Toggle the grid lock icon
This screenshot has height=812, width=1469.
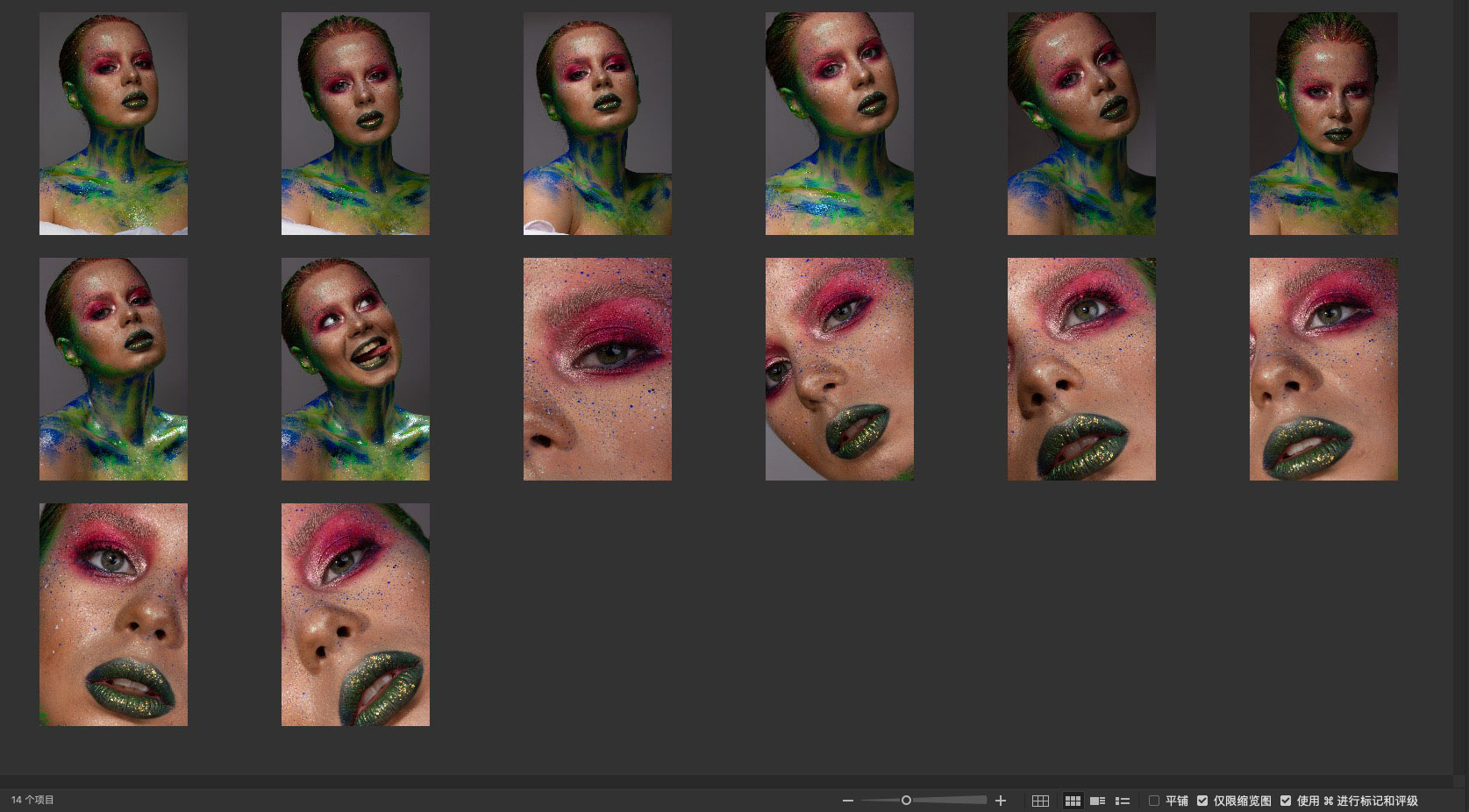[x=1040, y=801]
